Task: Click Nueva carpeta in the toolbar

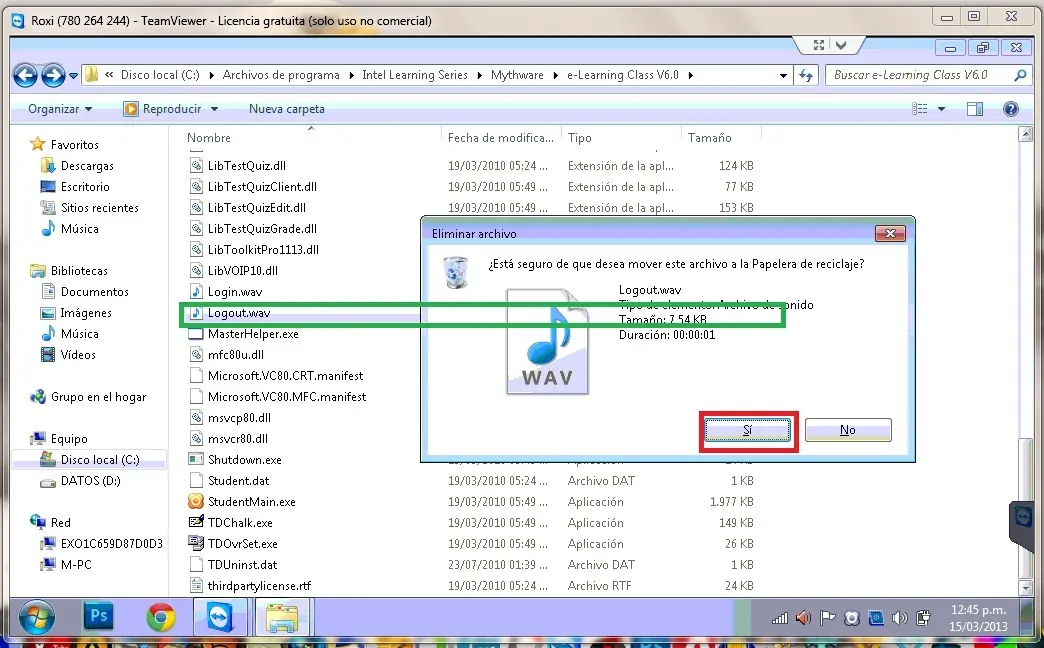Action: click(287, 109)
